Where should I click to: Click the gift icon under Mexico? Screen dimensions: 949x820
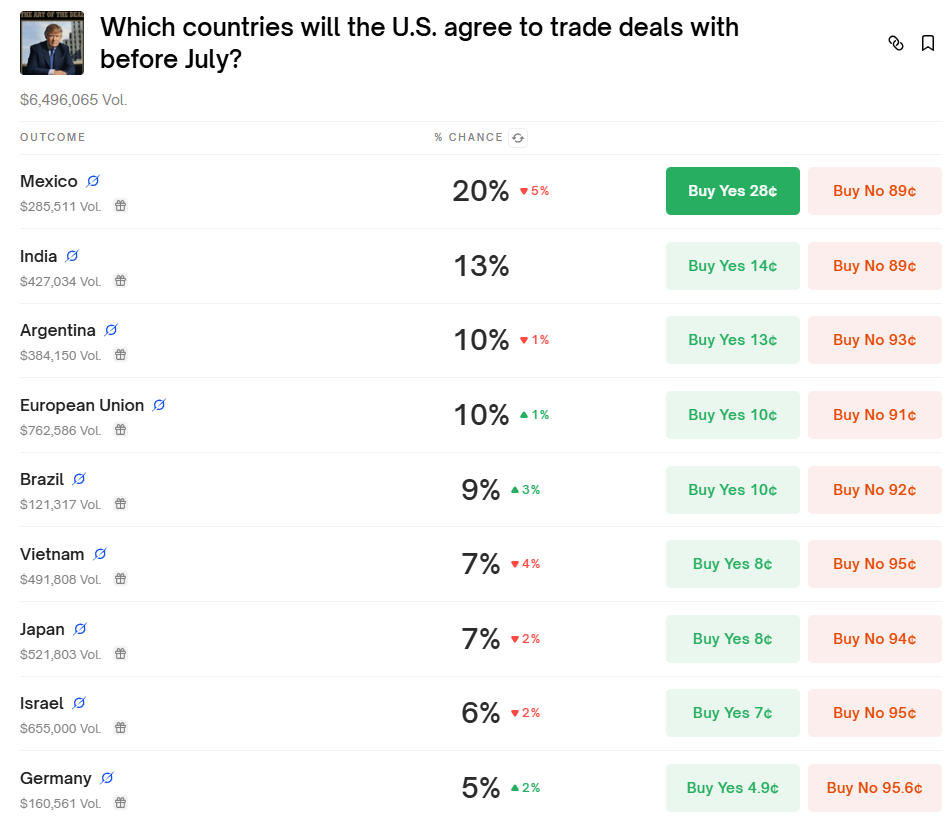pos(121,206)
